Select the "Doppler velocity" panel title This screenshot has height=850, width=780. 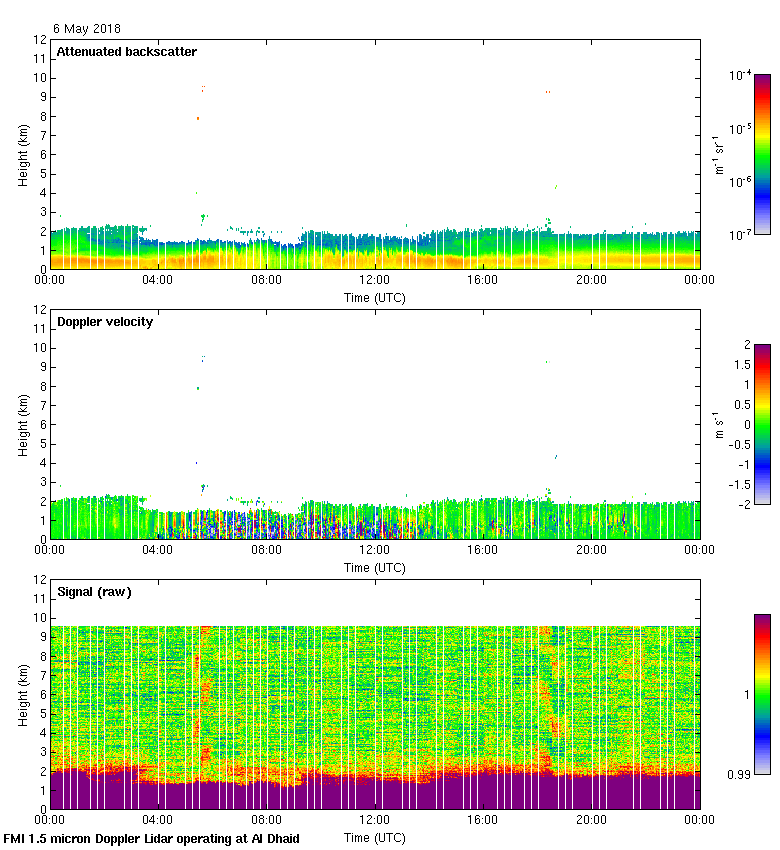click(x=104, y=322)
